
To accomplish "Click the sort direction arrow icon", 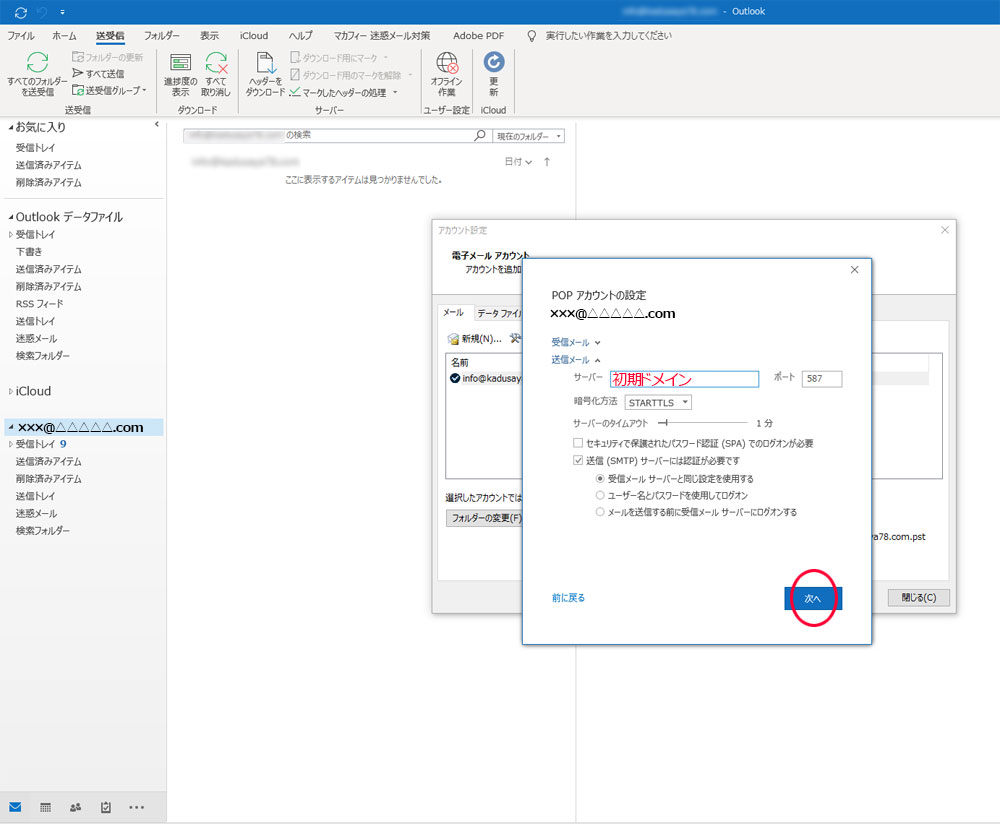I will coord(547,162).
